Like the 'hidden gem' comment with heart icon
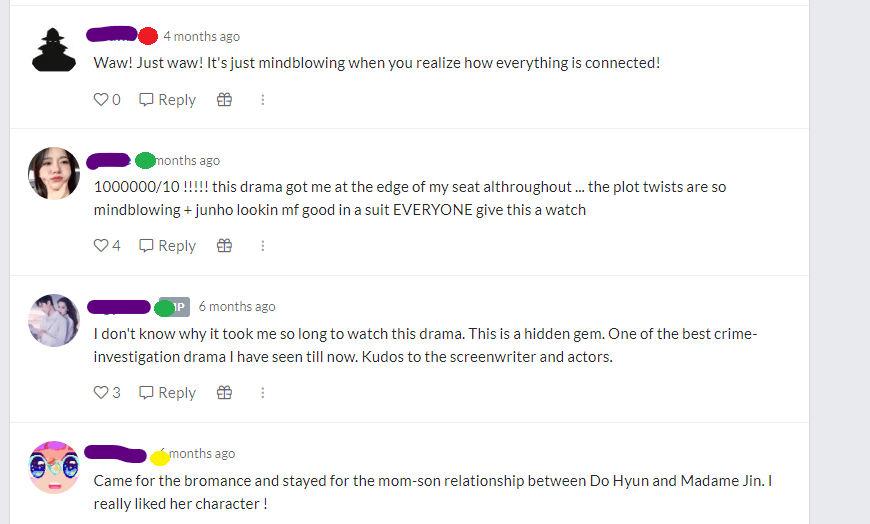870x524 pixels. (x=100, y=392)
